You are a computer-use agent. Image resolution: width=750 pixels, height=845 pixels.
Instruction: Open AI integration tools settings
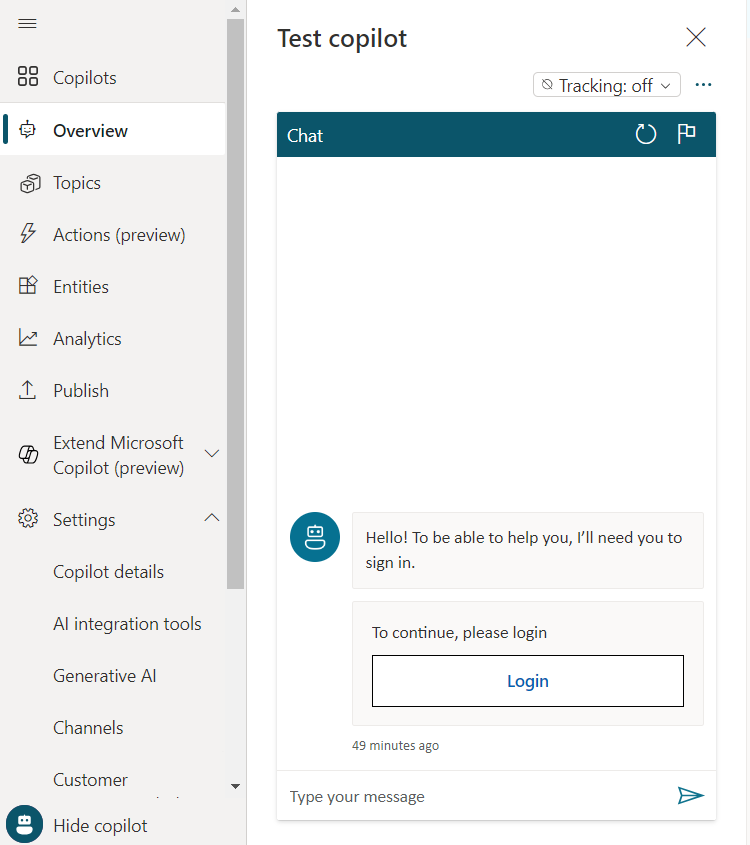127,624
